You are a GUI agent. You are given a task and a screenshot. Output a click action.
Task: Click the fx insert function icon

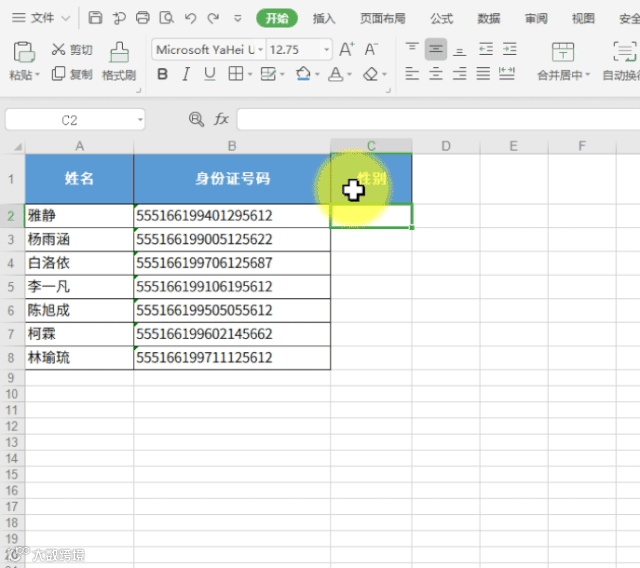pos(221,120)
